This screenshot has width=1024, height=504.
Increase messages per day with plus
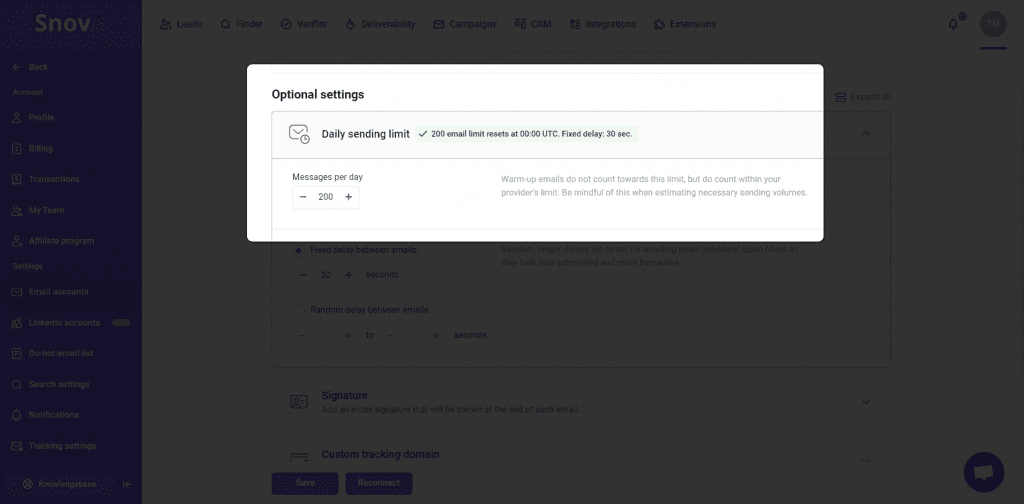click(x=348, y=197)
